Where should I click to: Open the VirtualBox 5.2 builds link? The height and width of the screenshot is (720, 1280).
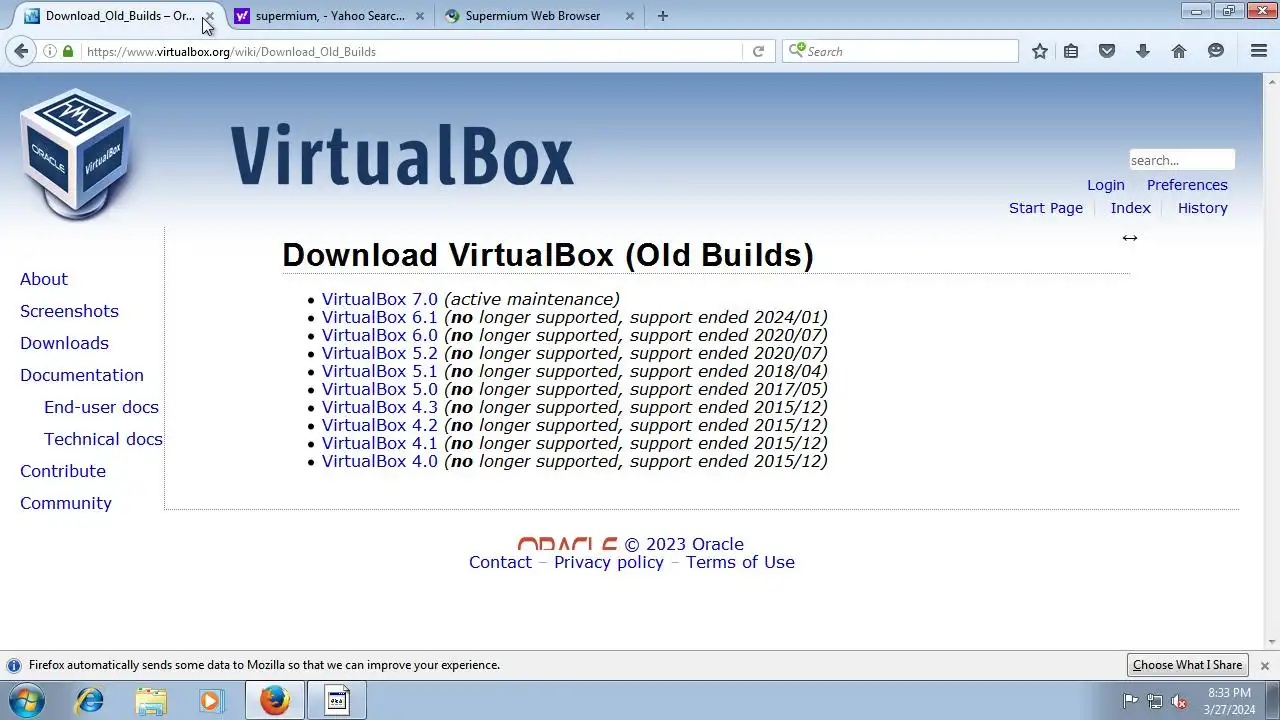pyautogui.click(x=380, y=353)
